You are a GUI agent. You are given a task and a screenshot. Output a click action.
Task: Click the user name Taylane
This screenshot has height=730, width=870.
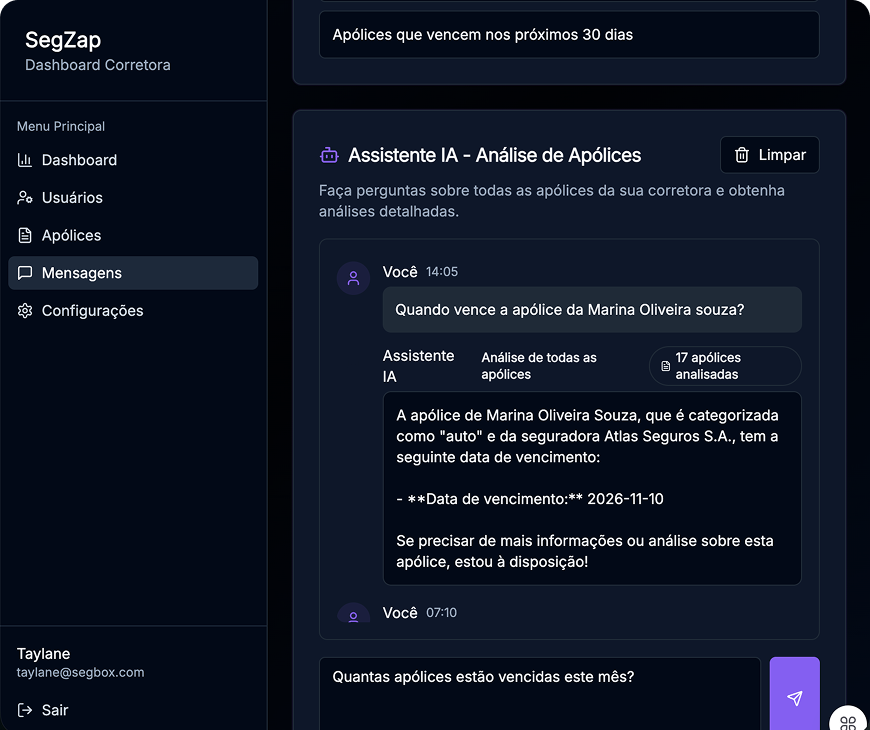(43, 653)
